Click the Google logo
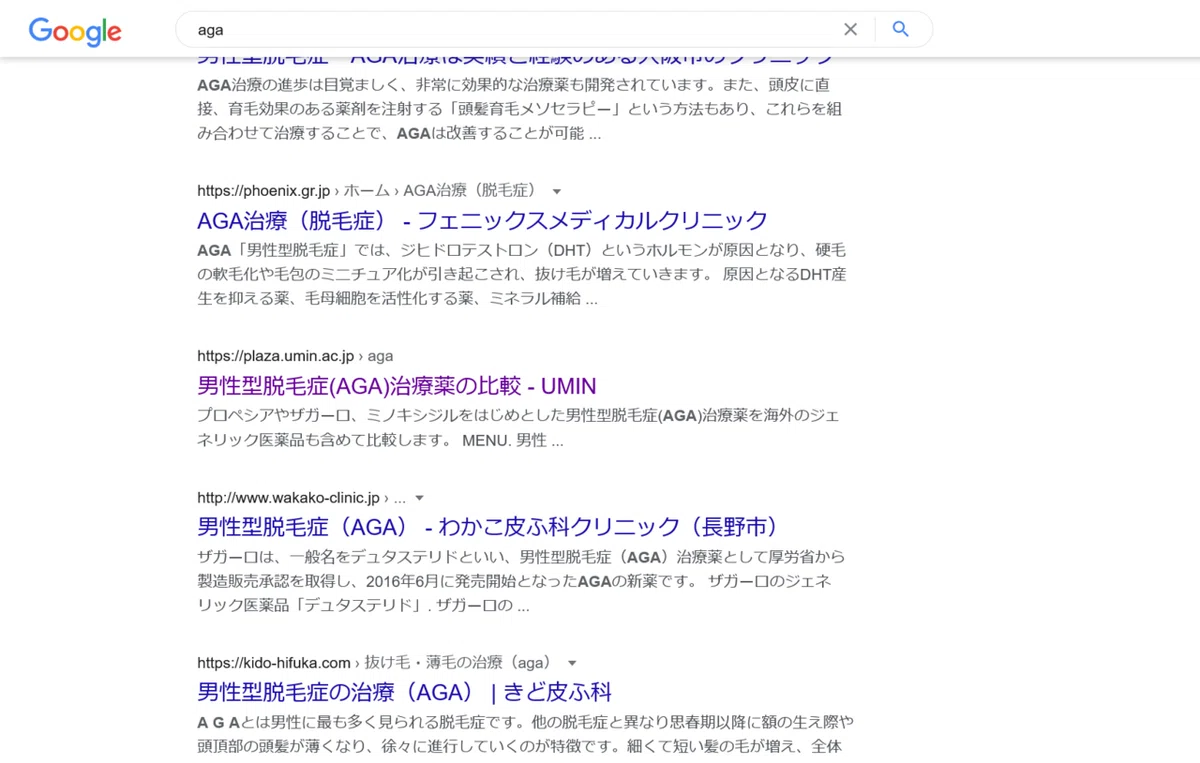This screenshot has width=1200, height=763. click(x=75, y=31)
